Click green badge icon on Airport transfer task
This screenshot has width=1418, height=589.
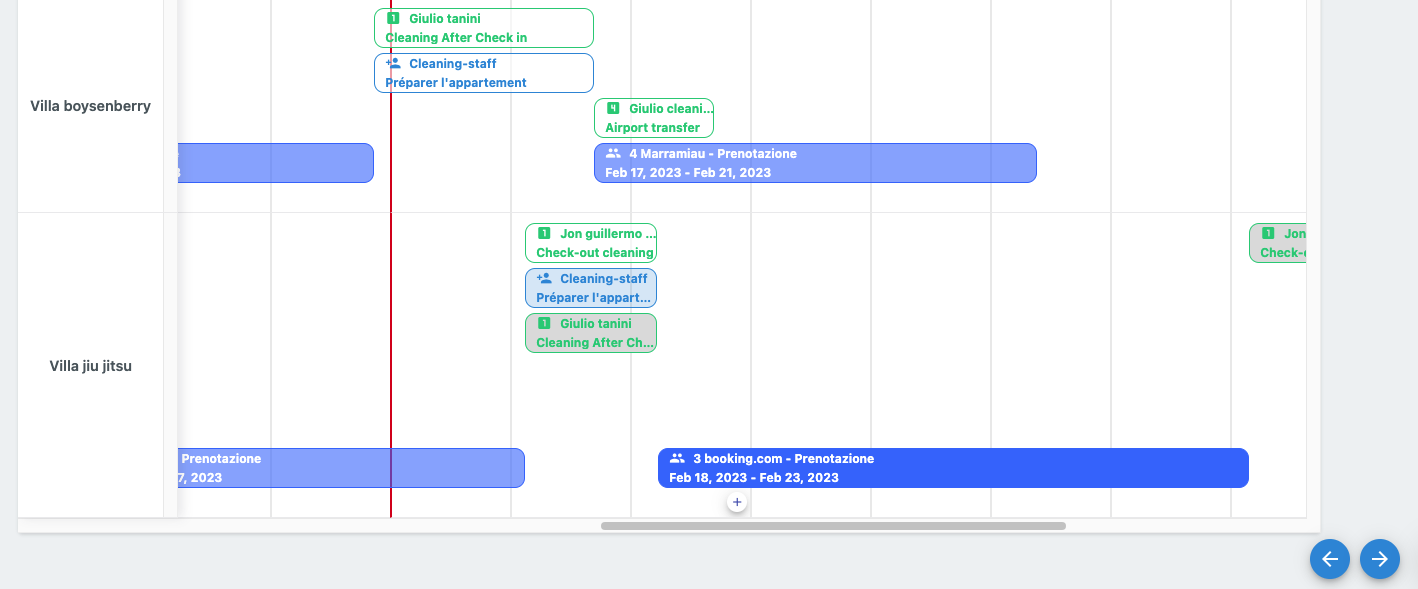click(613, 109)
